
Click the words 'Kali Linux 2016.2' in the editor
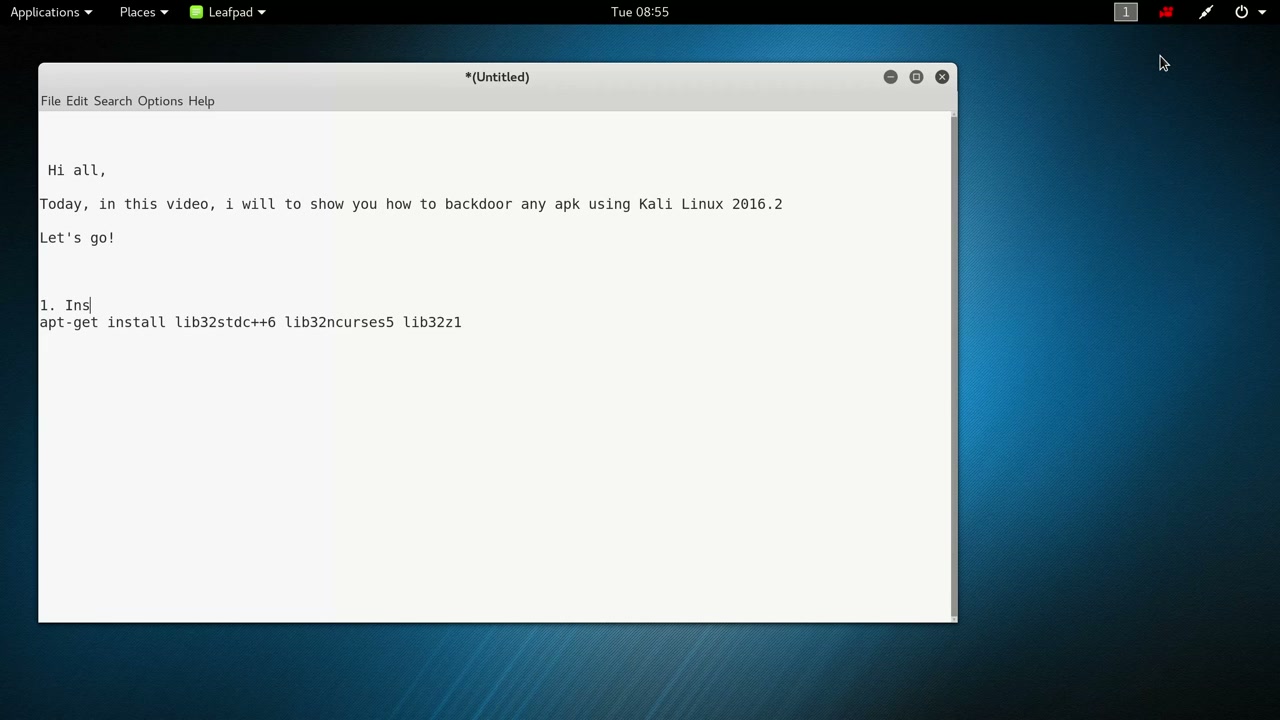tap(710, 204)
